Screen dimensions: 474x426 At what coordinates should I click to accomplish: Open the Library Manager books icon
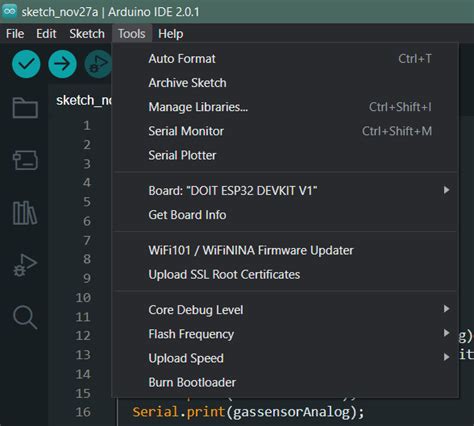(x=25, y=213)
